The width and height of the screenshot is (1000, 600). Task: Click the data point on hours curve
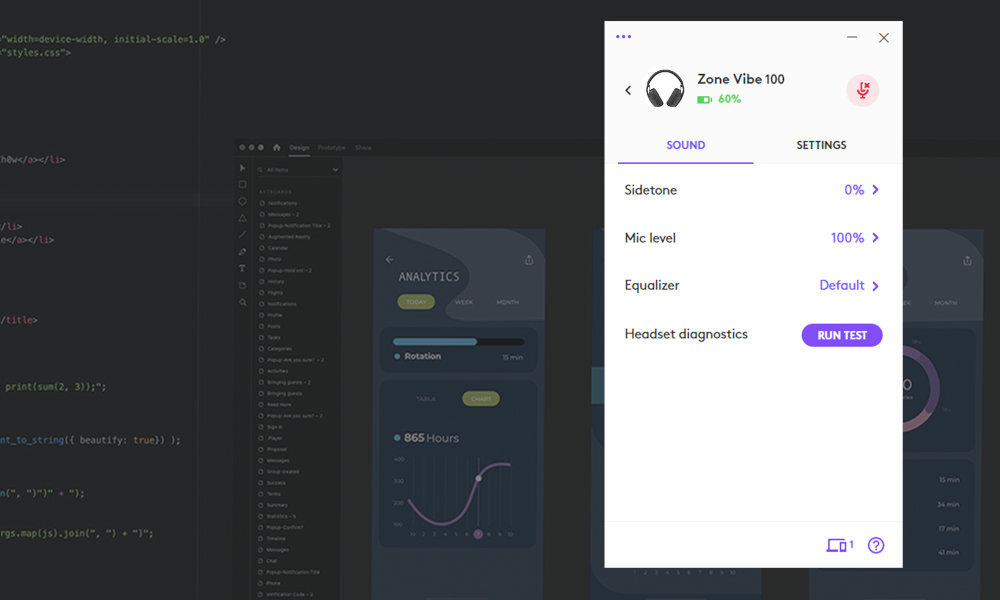click(478, 478)
